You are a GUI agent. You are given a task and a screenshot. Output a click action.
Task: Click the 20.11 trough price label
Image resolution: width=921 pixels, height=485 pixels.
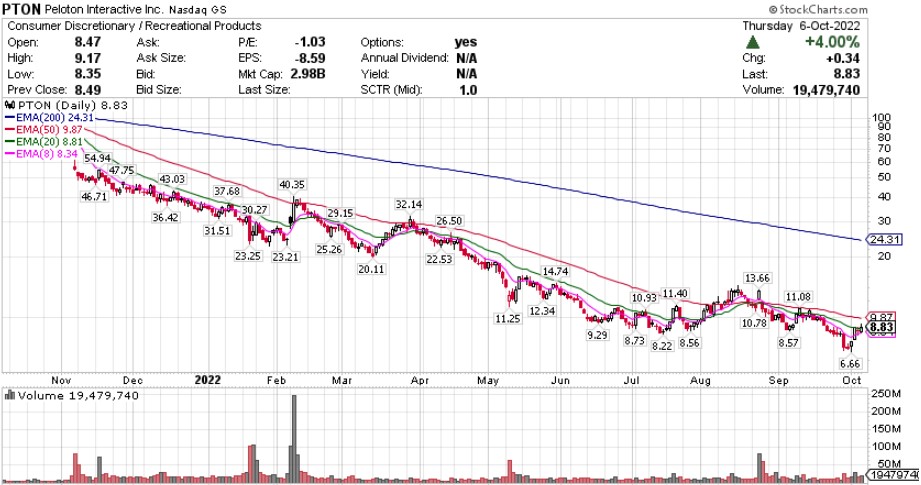pyautogui.click(x=371, y=269)
